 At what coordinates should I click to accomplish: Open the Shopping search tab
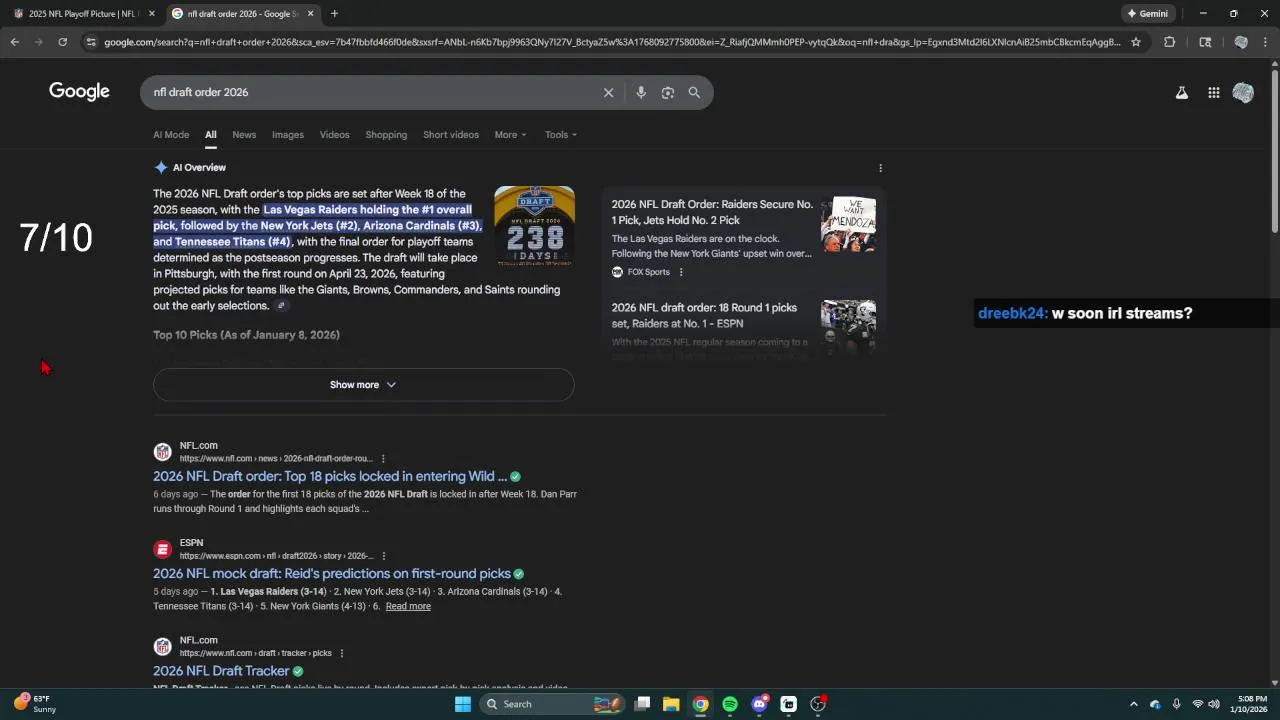pyautogui.click(x=386, y=135)
